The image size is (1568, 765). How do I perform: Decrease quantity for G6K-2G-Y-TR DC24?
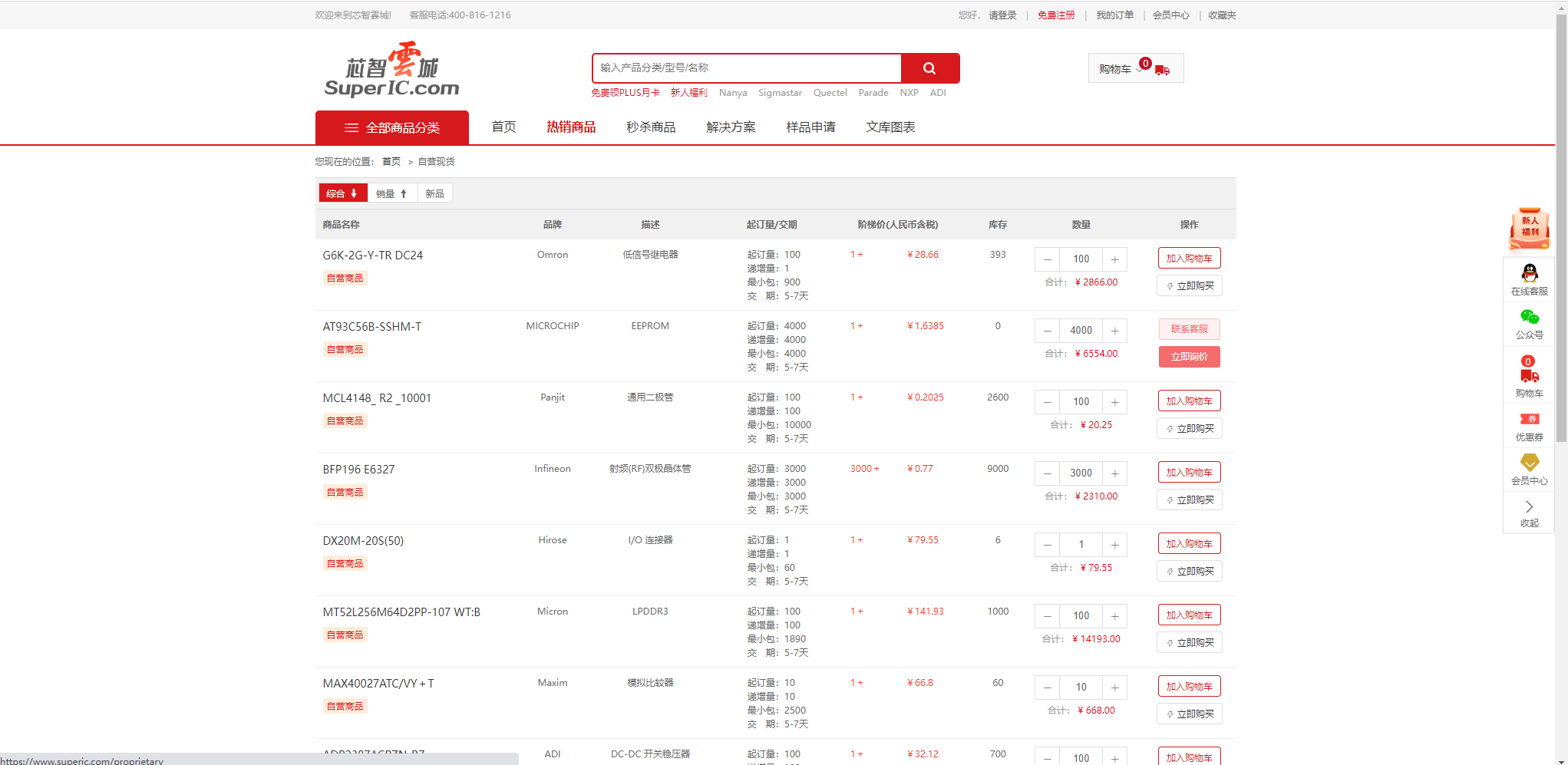[1047, 259]
